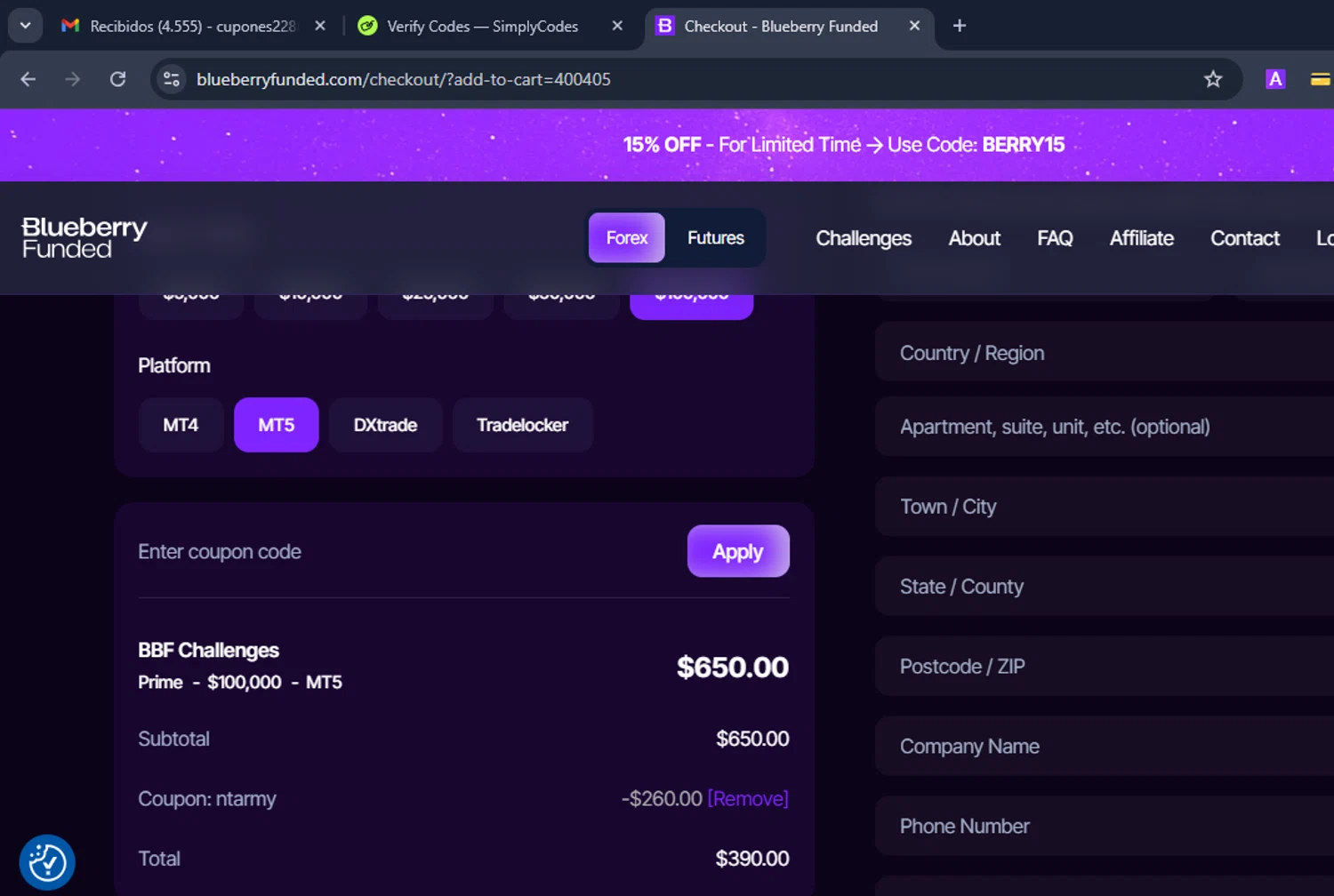Viewport: 1334px width, 896px height.
Task: Select the Tradelocker platform option
Action: point(522,425)
